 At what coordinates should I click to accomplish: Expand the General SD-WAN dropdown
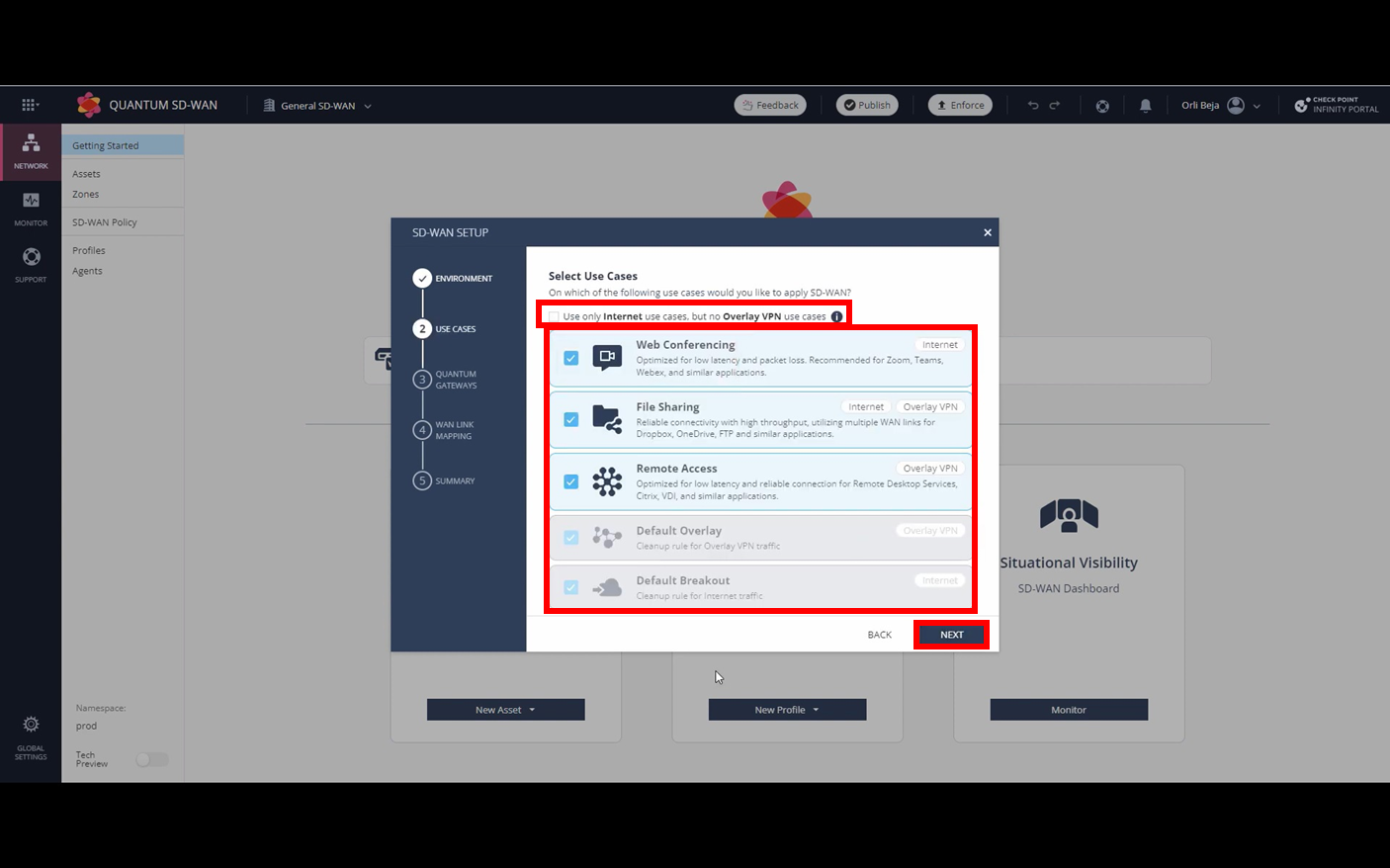pyautogui.click(x=368, y=106)
